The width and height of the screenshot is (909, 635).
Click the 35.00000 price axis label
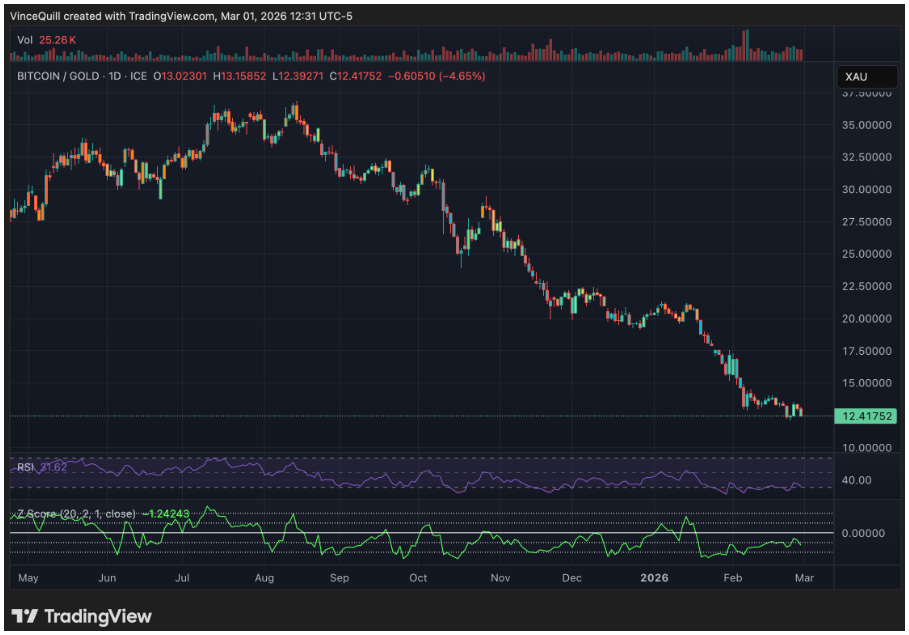click(x=867, y=125)
